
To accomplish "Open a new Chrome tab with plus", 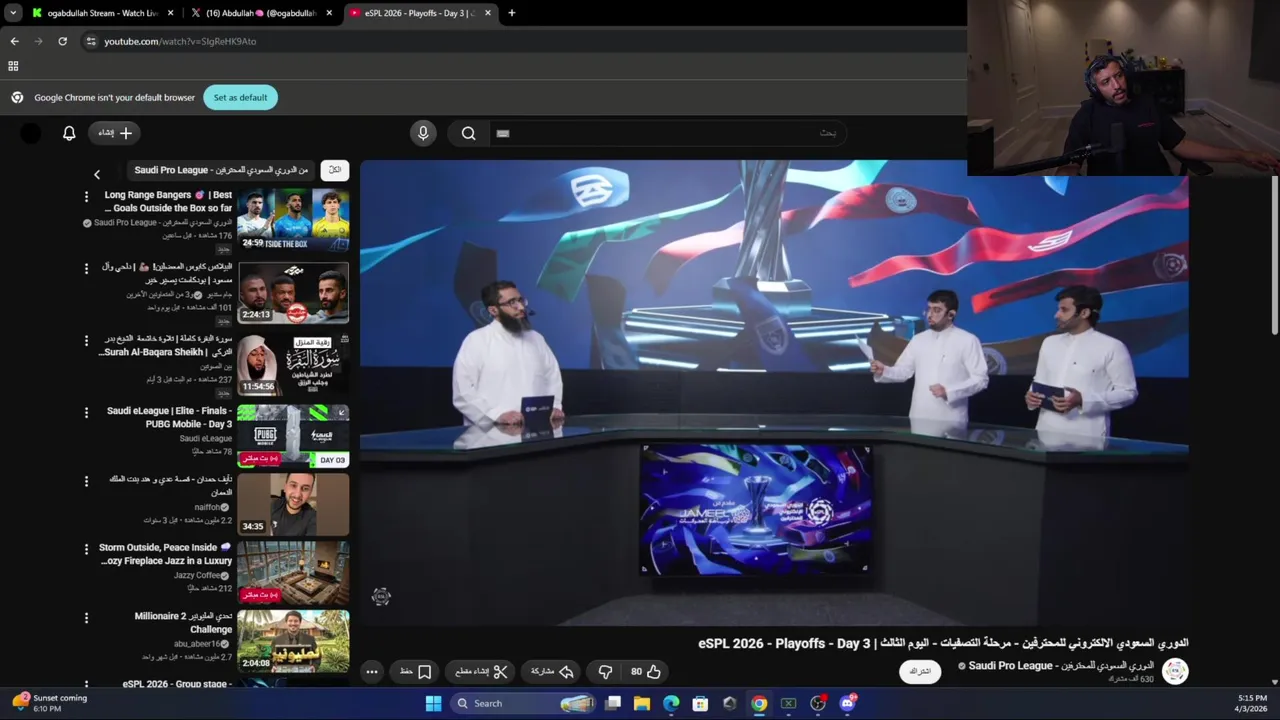I will [x=511, y=13].
